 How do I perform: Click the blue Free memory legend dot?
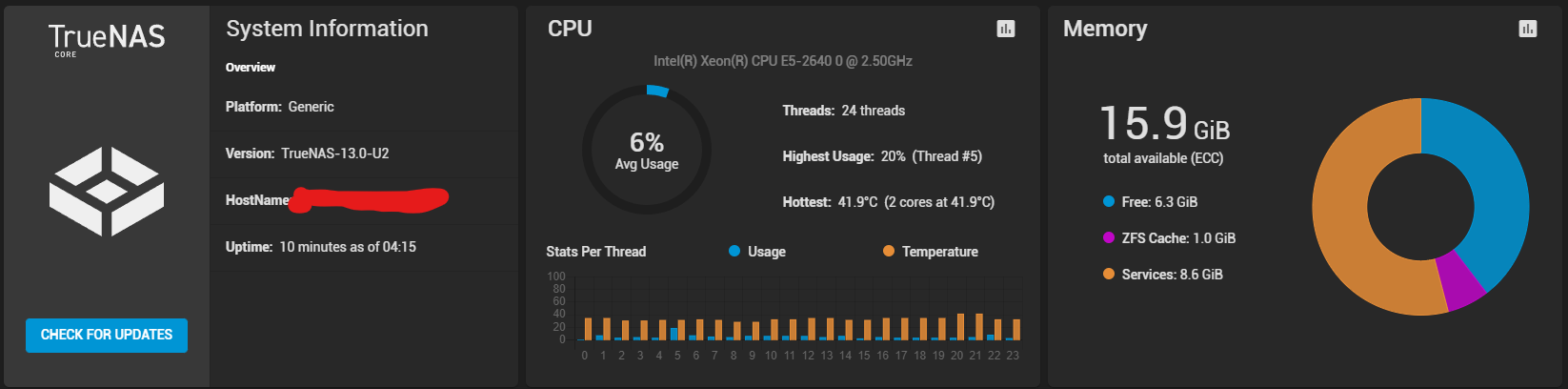click(1109, 202)
